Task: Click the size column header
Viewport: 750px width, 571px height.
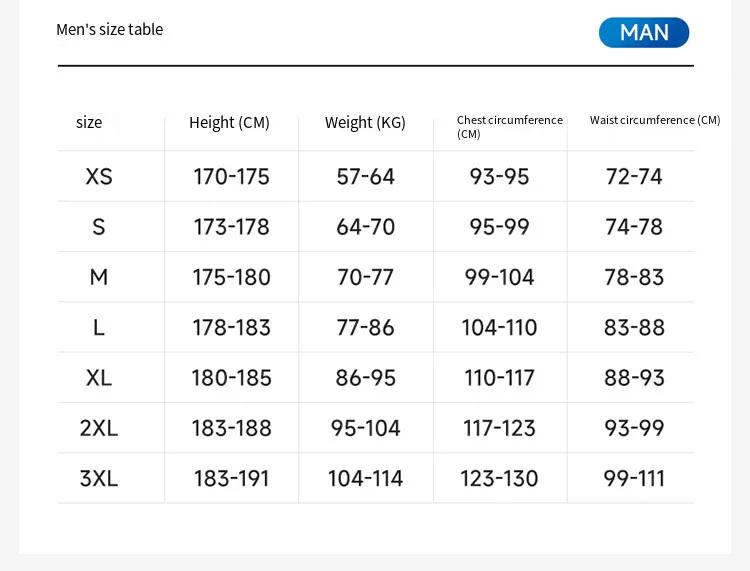Action: coord(89,122)
